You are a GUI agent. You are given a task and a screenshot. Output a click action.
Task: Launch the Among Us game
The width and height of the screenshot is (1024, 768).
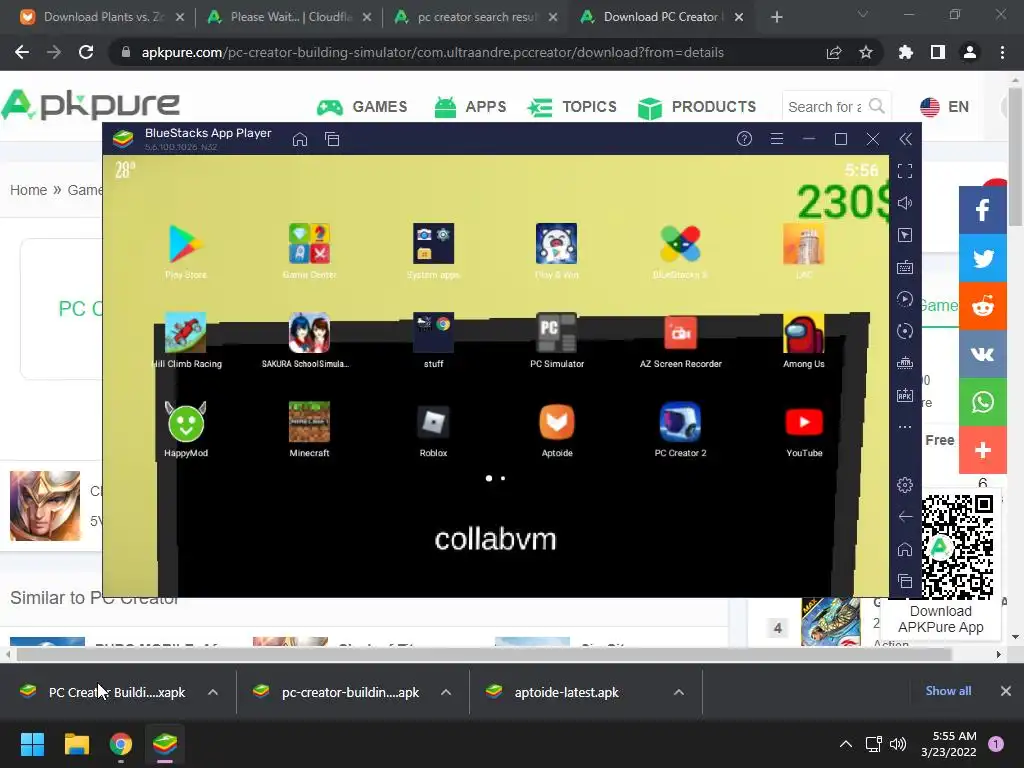coord(804,332)
